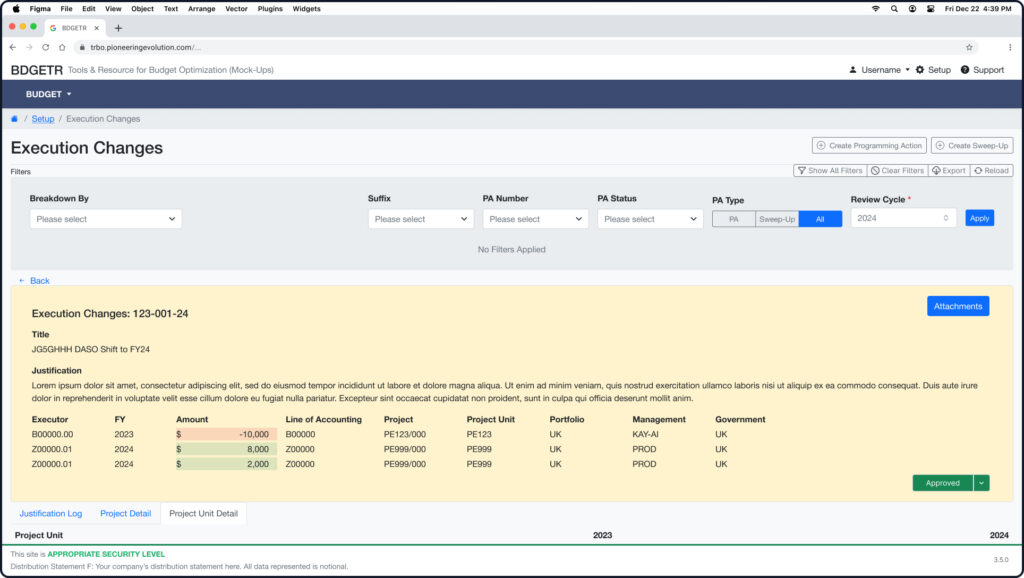Image resolution: width=1024 pixels, height=578 pixels.
Task: Click the Back link
Action: [35, 281]
